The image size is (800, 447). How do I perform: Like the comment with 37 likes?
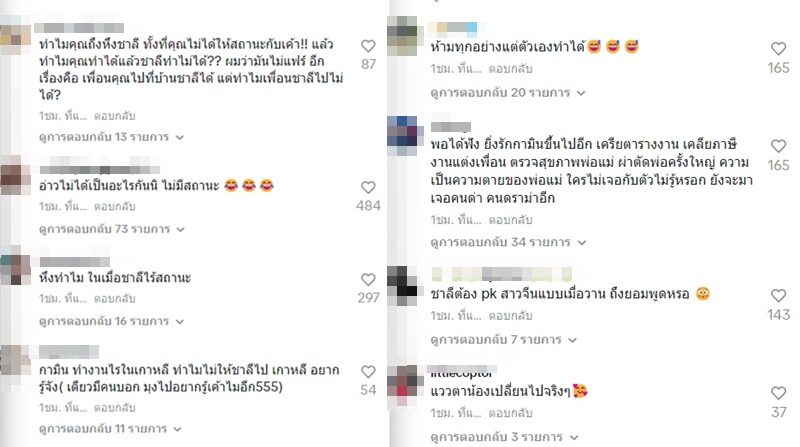[x=778, y=393]
